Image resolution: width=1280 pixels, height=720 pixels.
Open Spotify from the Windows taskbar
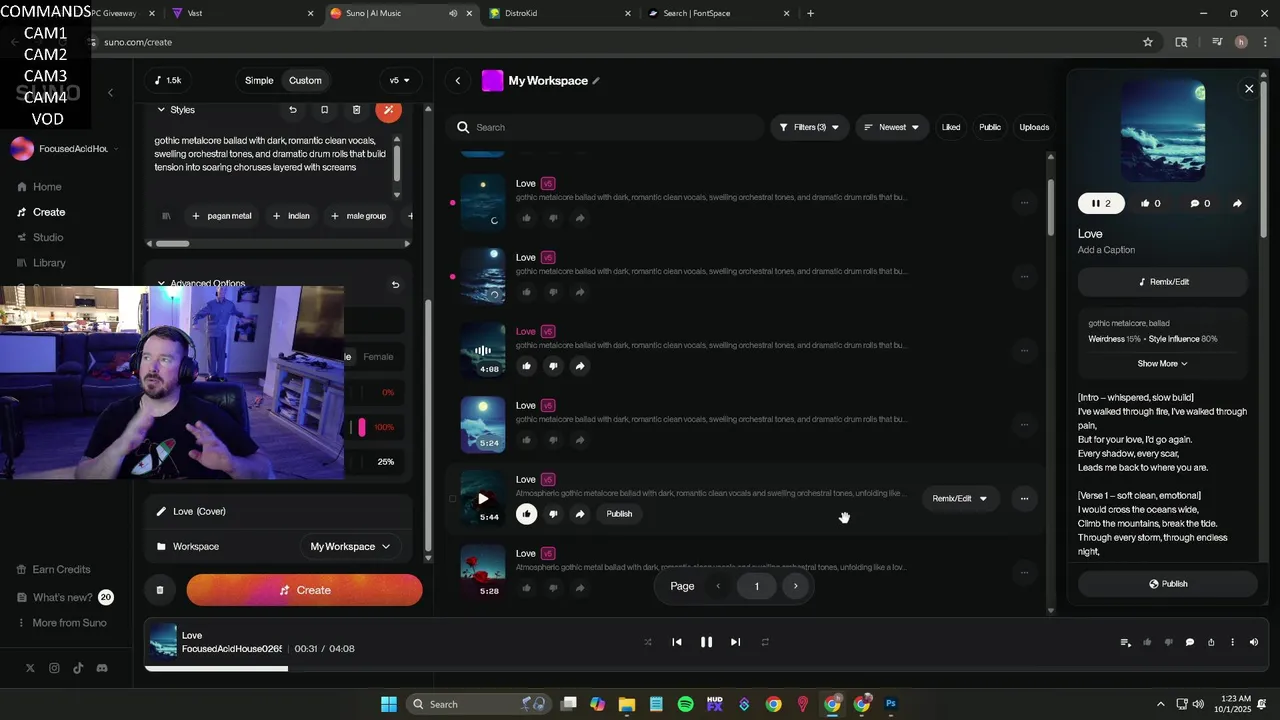coord(685,704)
